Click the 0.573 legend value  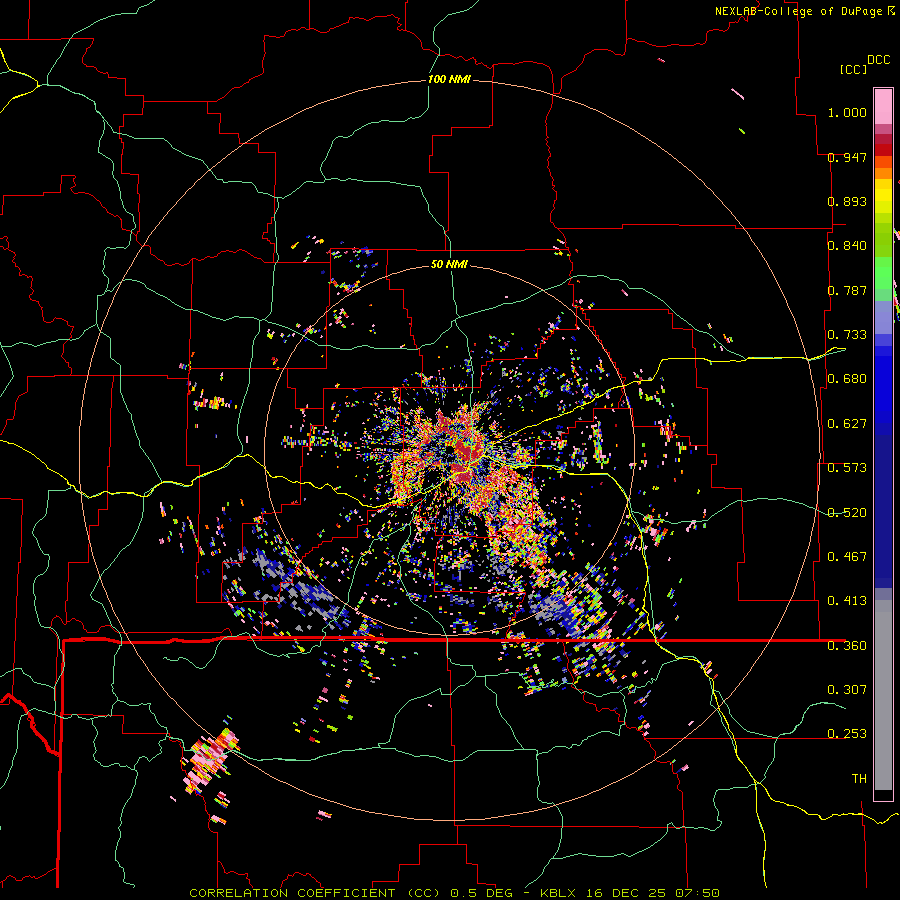847,468
